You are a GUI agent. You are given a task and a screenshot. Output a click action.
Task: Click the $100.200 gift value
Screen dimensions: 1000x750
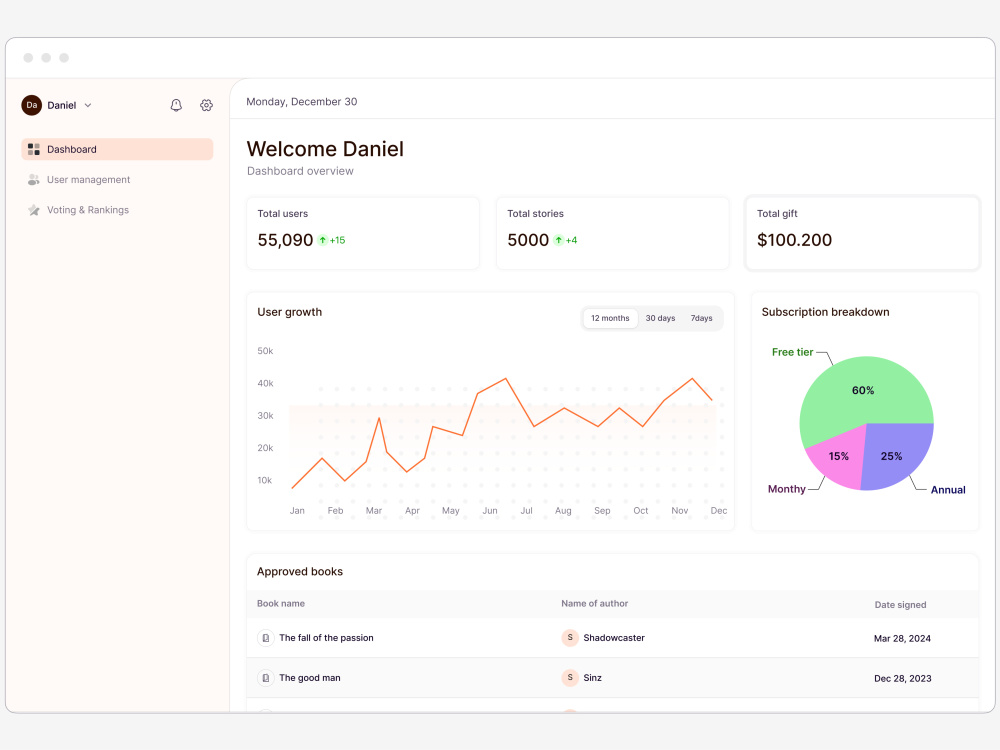pyautogui.click(x=794, y=240)
